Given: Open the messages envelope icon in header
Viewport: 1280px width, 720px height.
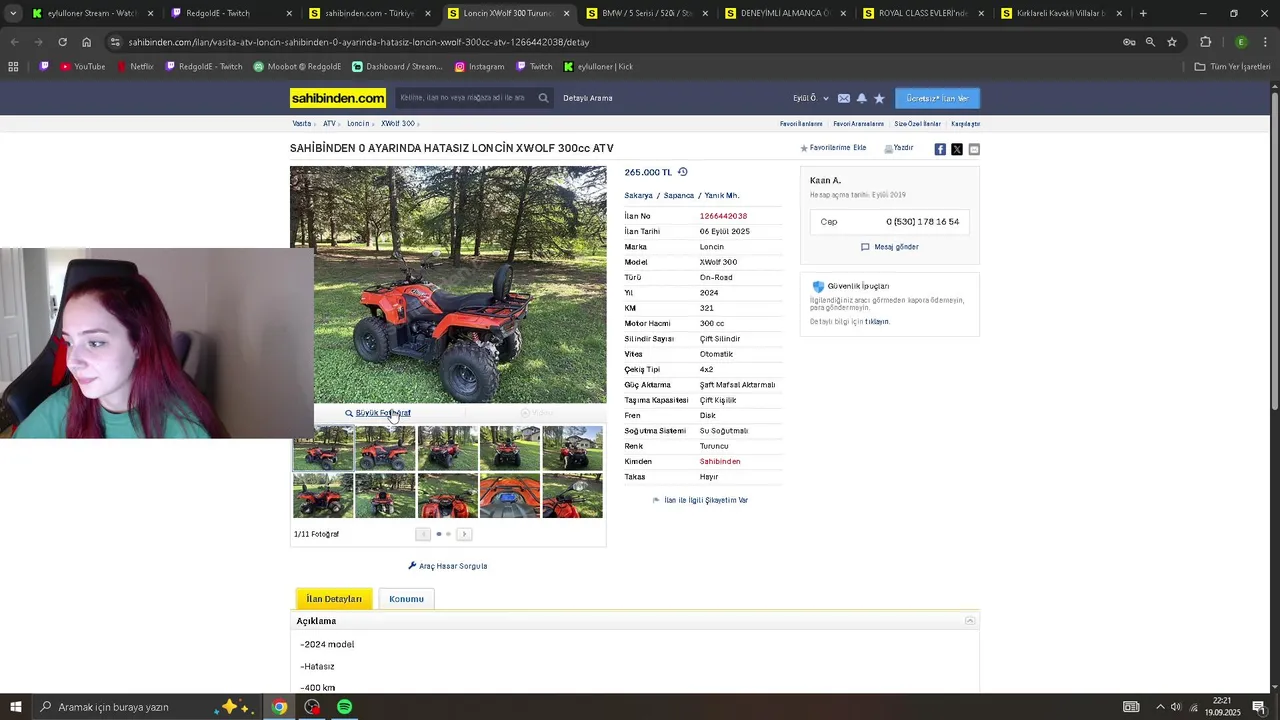Looking at the screenshot, I should coord(844,98).
